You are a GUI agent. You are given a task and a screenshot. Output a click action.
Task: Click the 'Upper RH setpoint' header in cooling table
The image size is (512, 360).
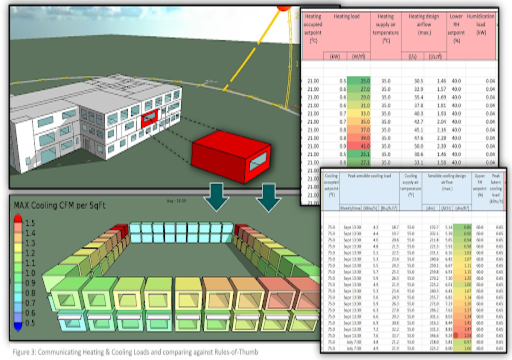pos(480,185)
